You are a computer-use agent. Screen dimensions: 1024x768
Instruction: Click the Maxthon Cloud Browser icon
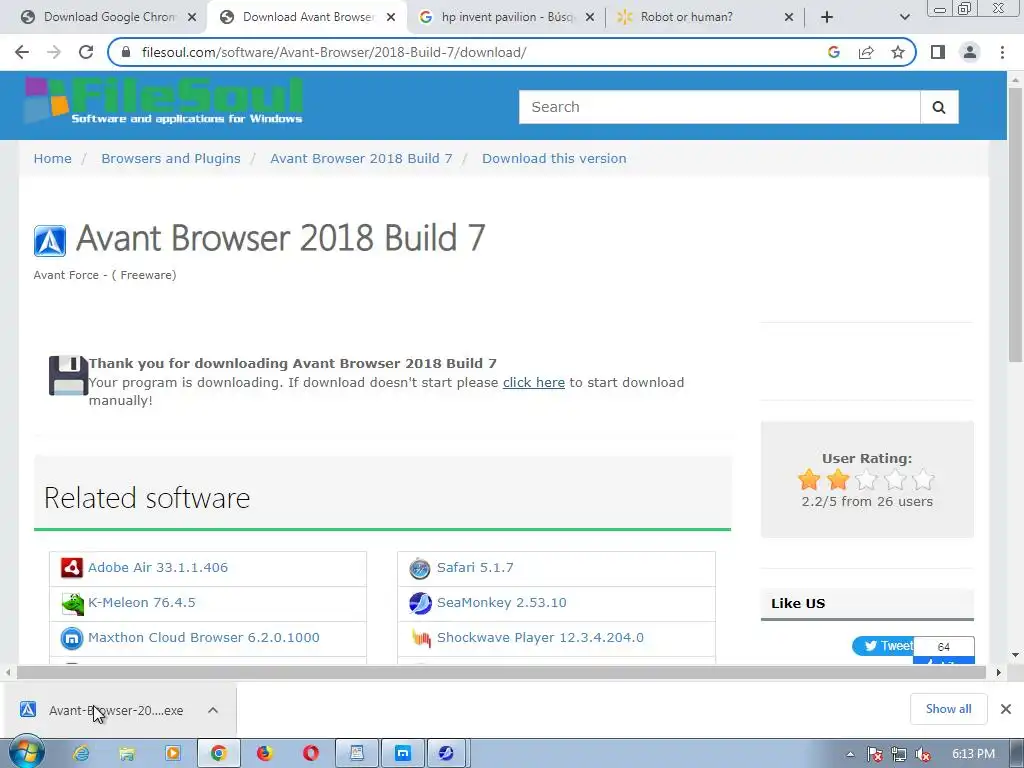tap(72, 638)
